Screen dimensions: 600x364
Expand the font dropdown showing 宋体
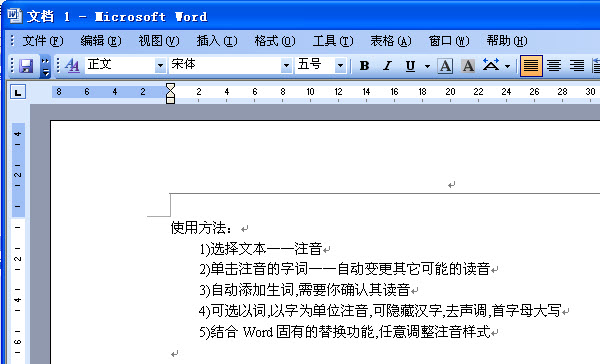coord(286,65)
